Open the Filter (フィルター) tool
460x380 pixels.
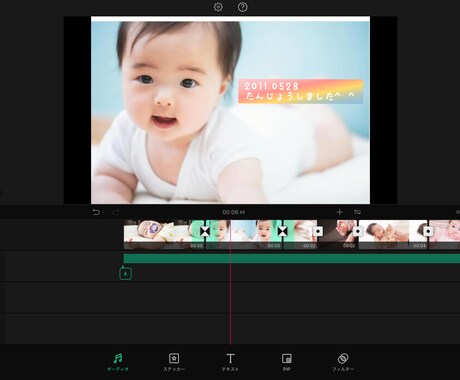343,362
